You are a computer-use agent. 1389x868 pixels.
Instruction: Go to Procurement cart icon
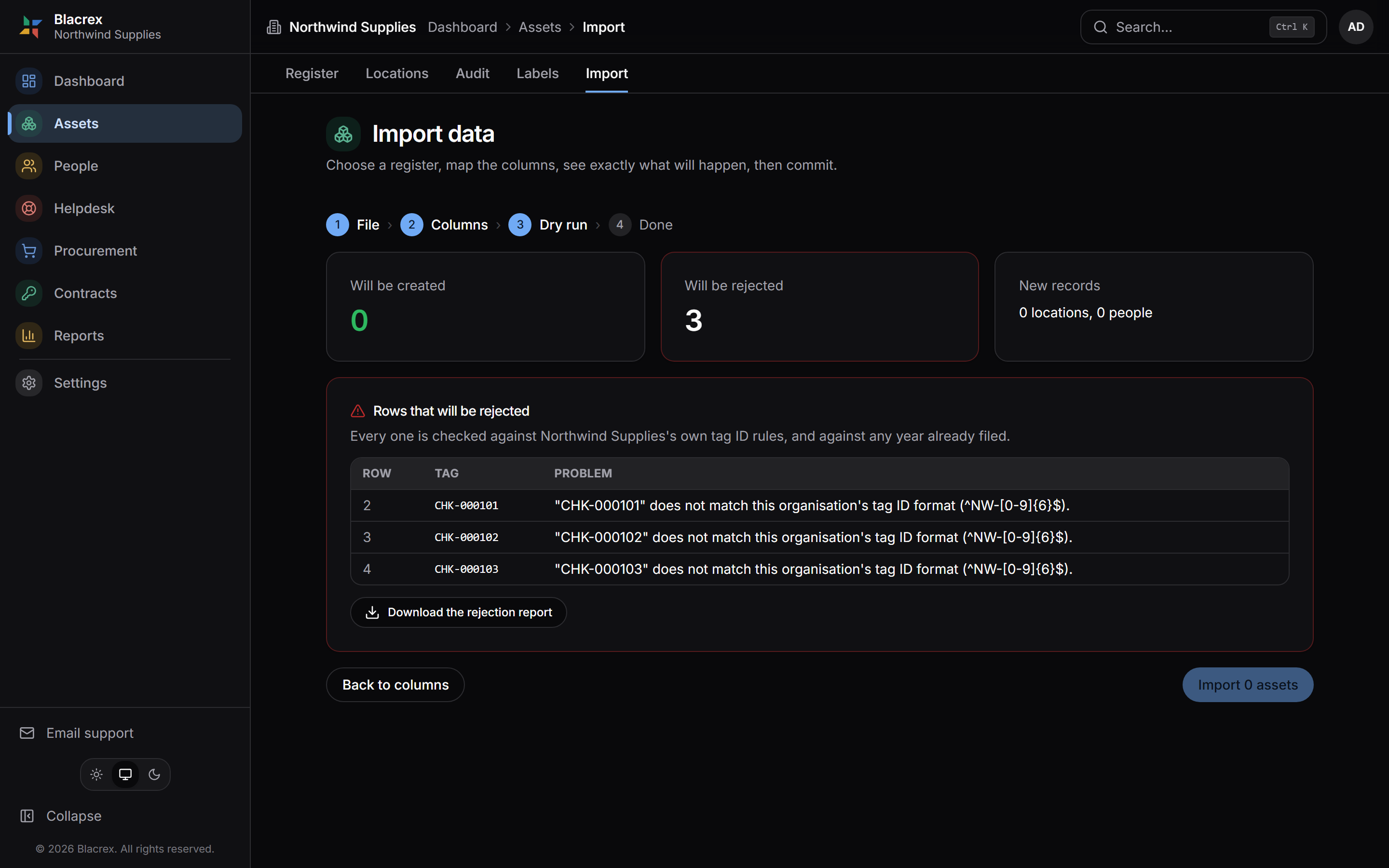click(x=29, y=251)
